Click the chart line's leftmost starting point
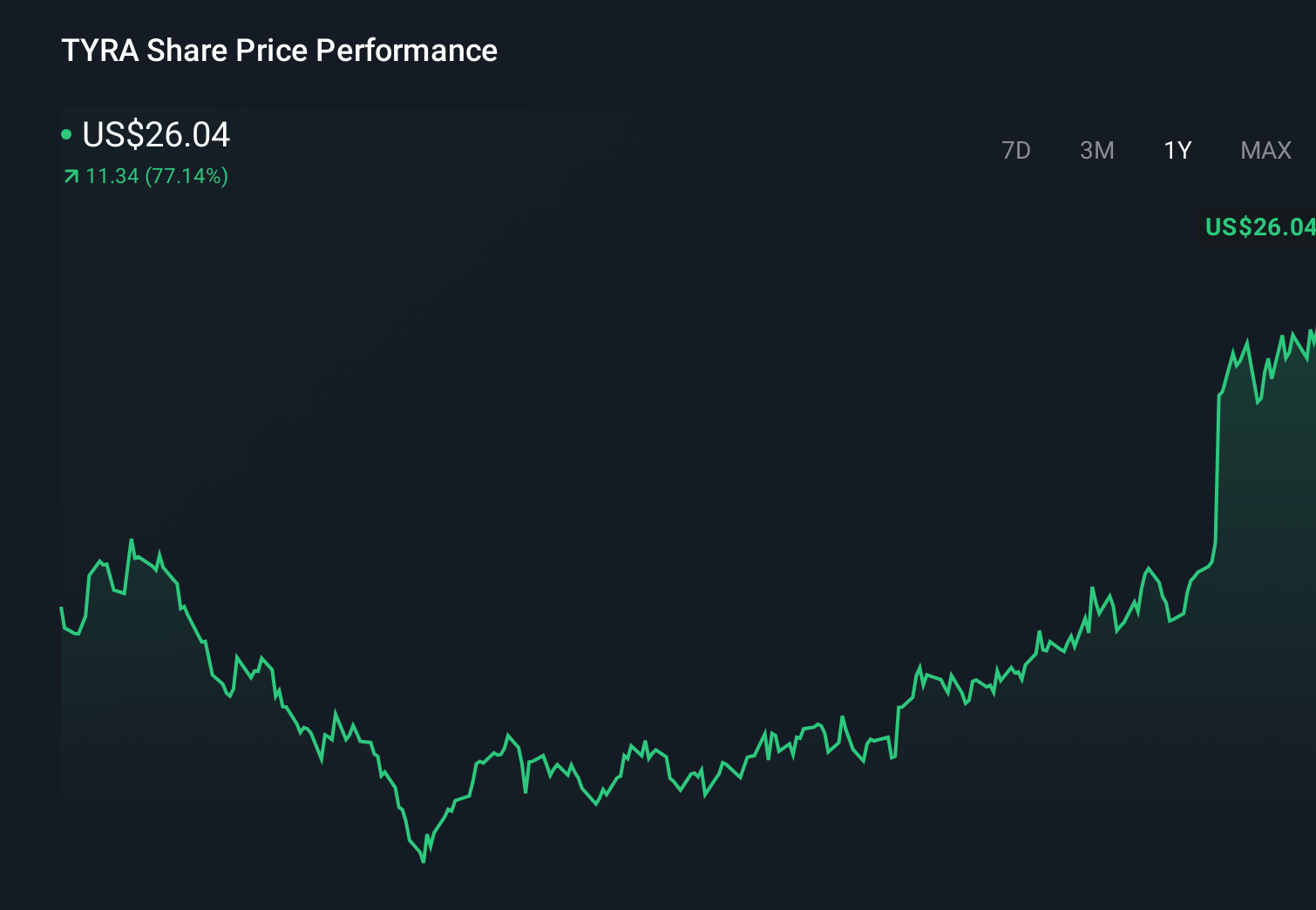The image size is (1316, 910). [x=61, y=608]
